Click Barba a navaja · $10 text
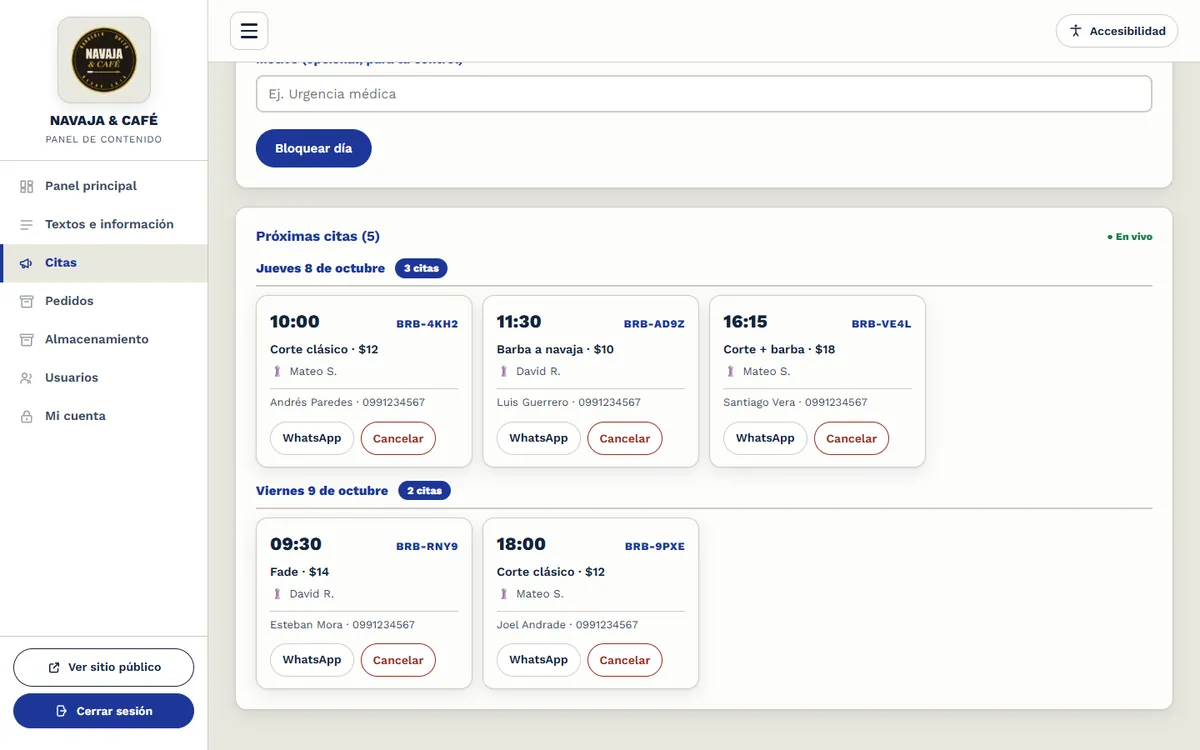The height and width of the screenshot is (750, 1200). (x=555, y=349)
